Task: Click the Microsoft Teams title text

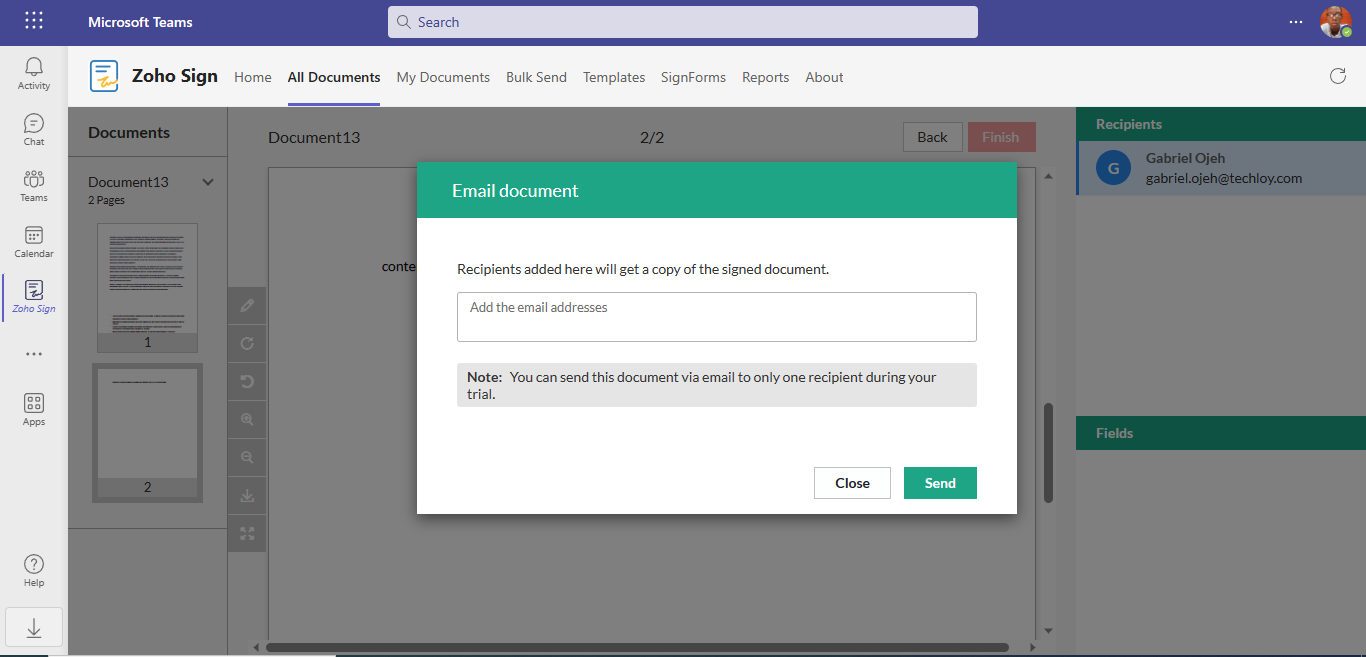Action: [140, 22]
